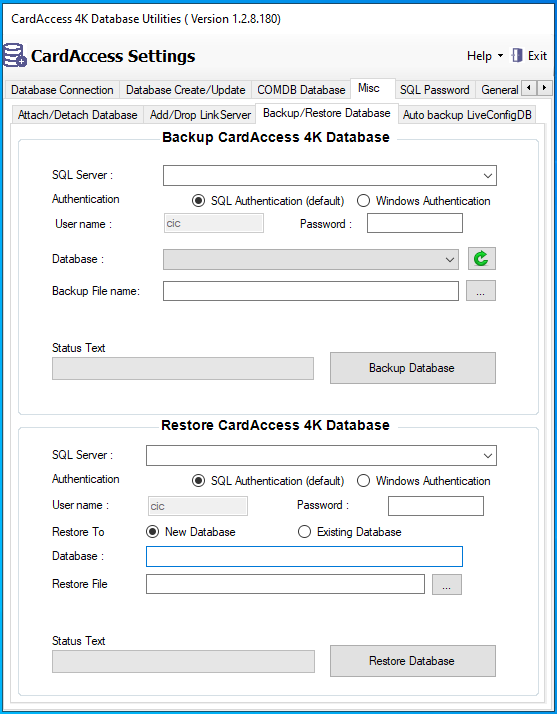Click the Restore CardAccess 4K Database heading

pos(276,425)
